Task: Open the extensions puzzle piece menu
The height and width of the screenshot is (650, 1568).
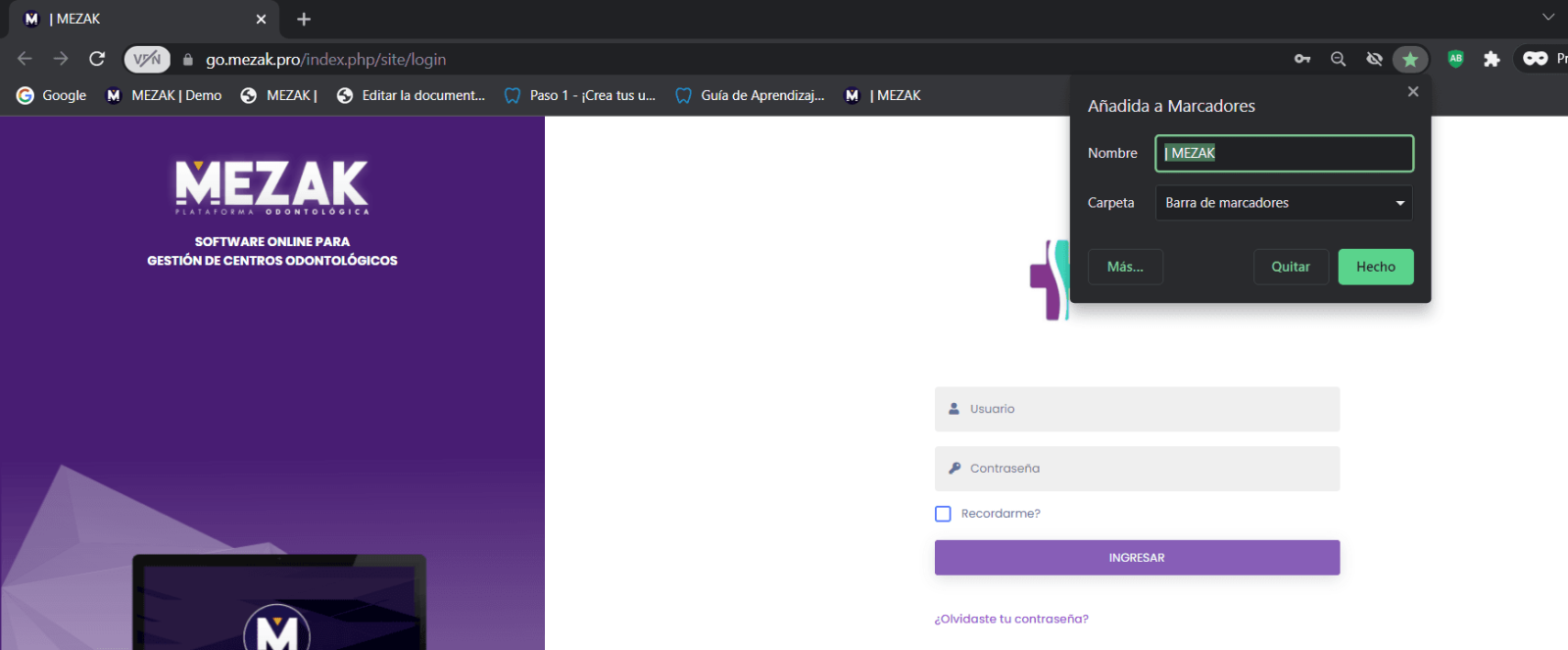Action: [1492, 59]
